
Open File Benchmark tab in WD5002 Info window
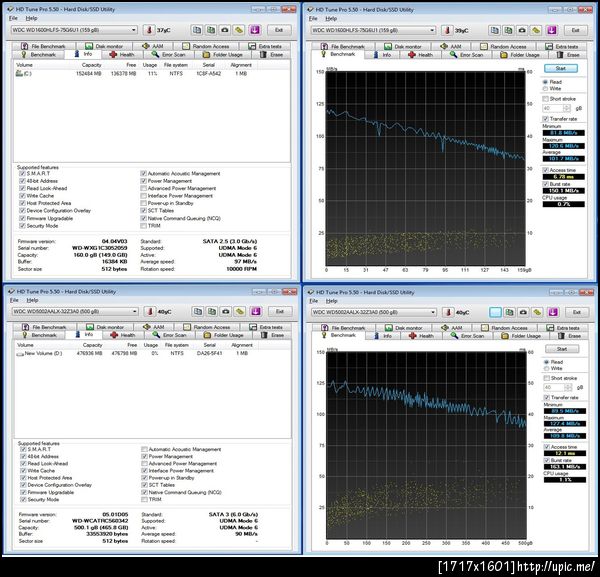44,327
